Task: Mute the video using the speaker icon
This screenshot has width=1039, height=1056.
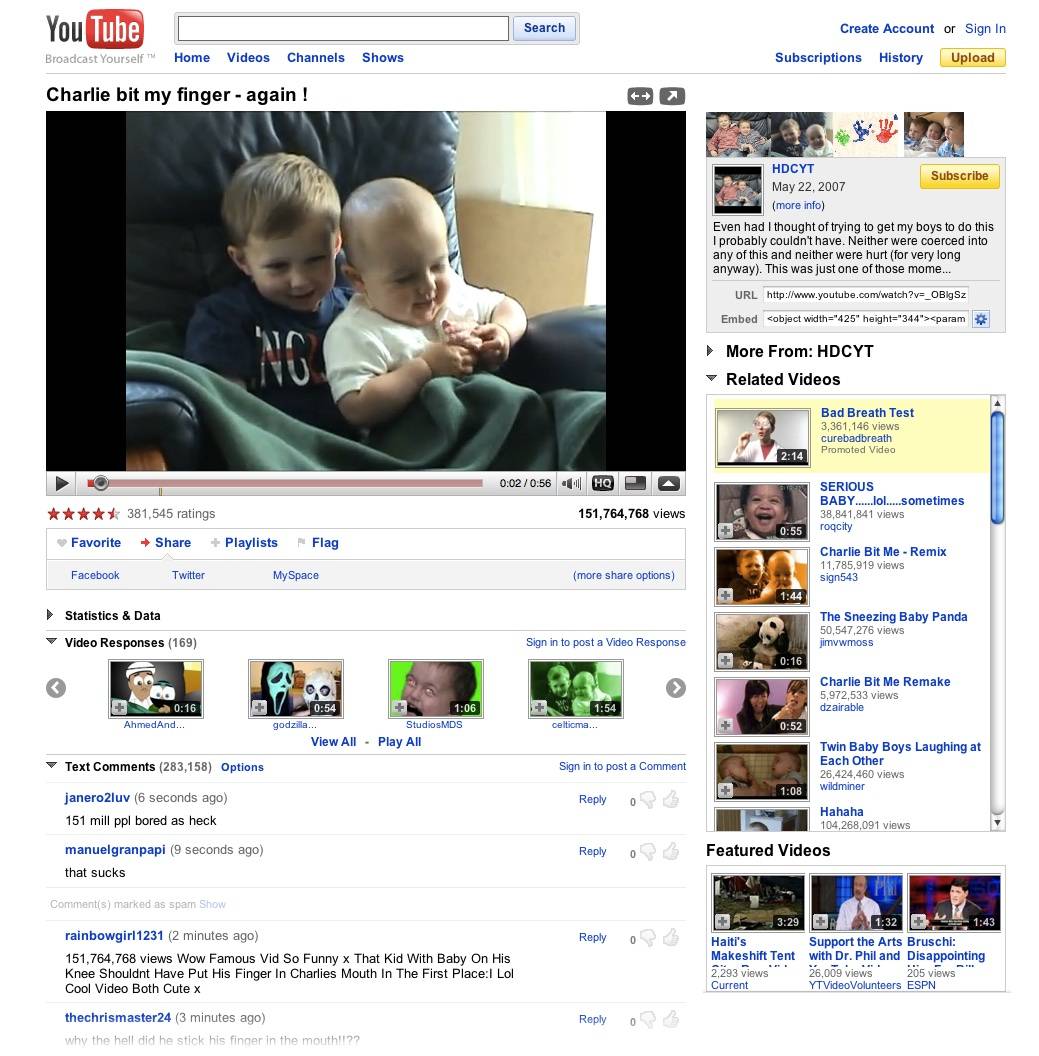Action: click(571, 483)
